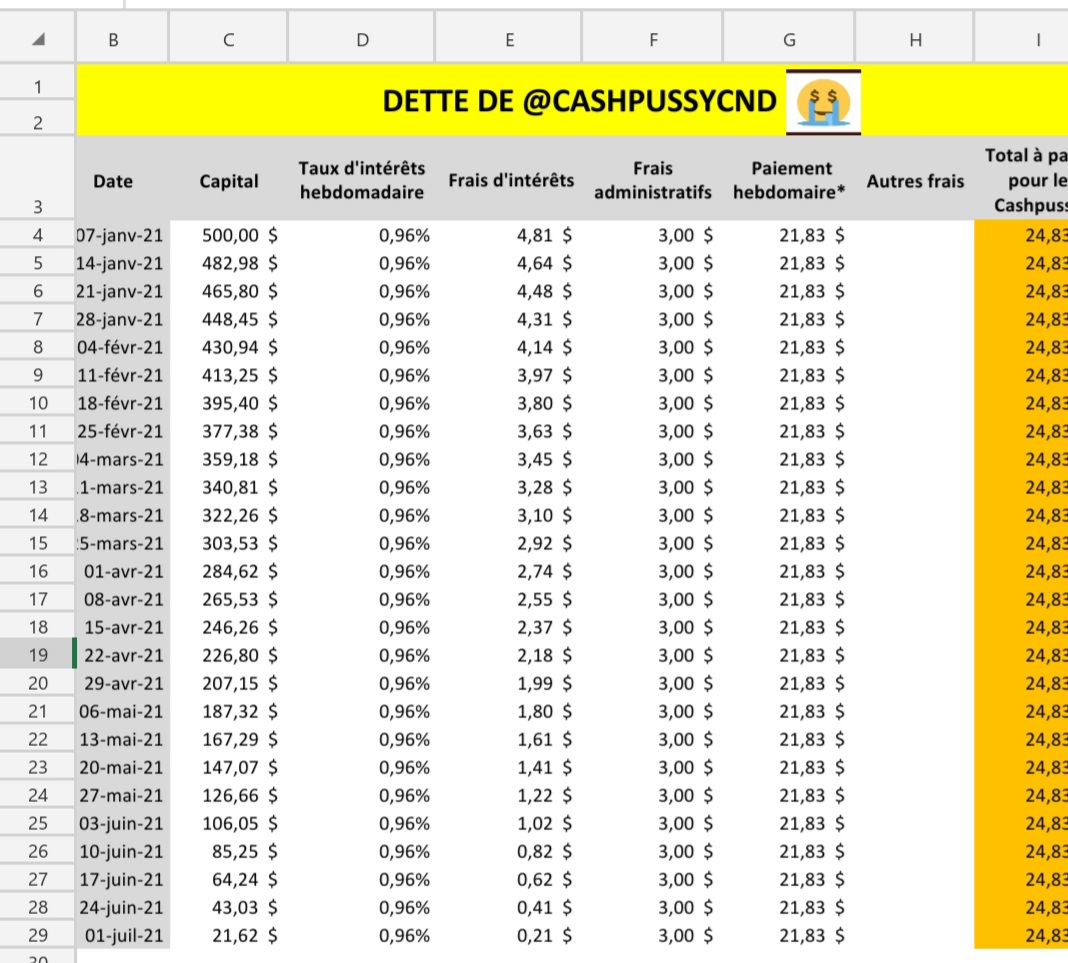This screenshot has height=963, width=1068.
Task: Click the Autres frais header cell
Action: [915, 180]
